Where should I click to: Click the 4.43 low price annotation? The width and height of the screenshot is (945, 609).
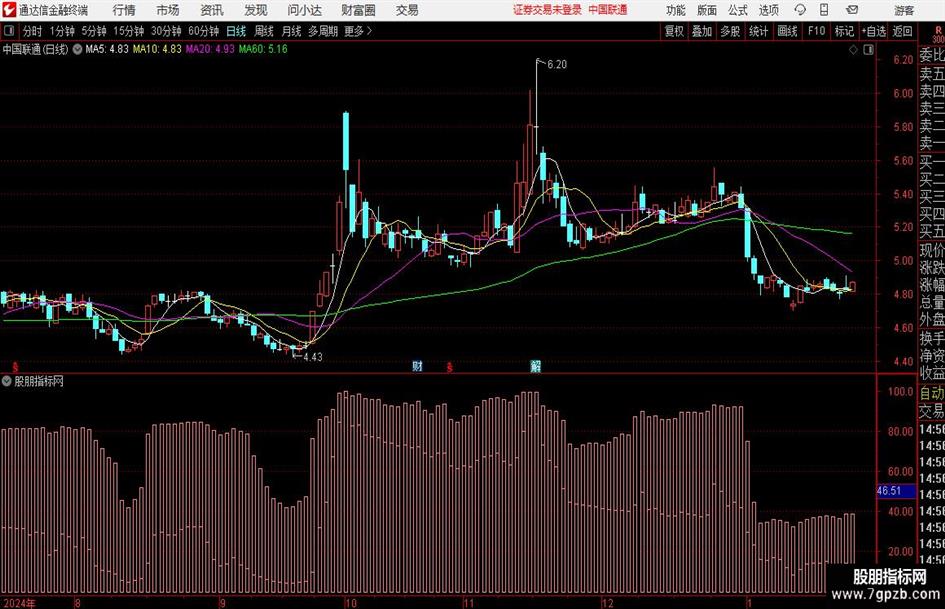(313, 357)
